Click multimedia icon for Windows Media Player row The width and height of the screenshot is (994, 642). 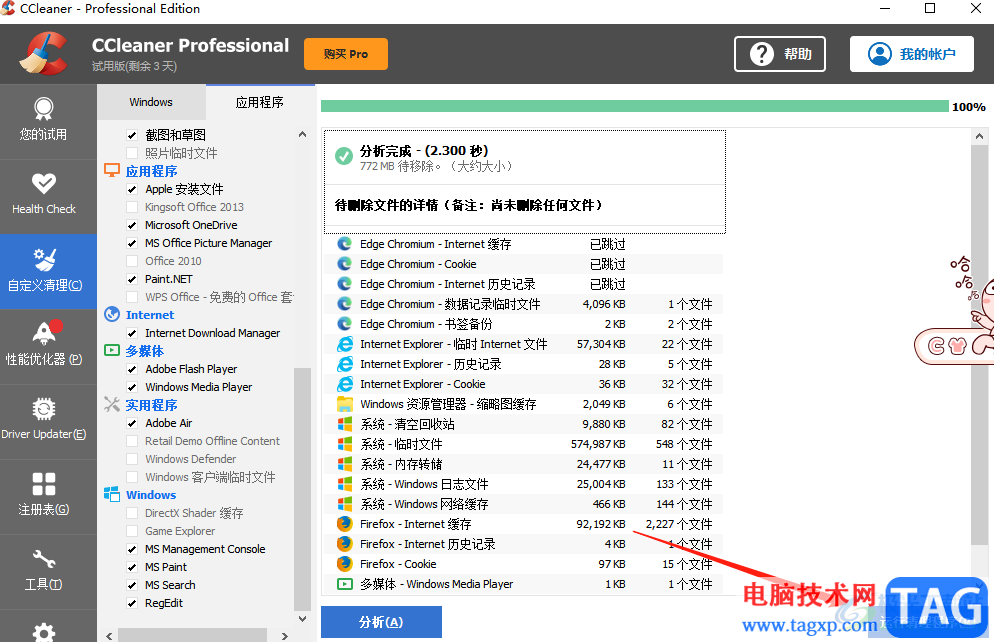344,584
